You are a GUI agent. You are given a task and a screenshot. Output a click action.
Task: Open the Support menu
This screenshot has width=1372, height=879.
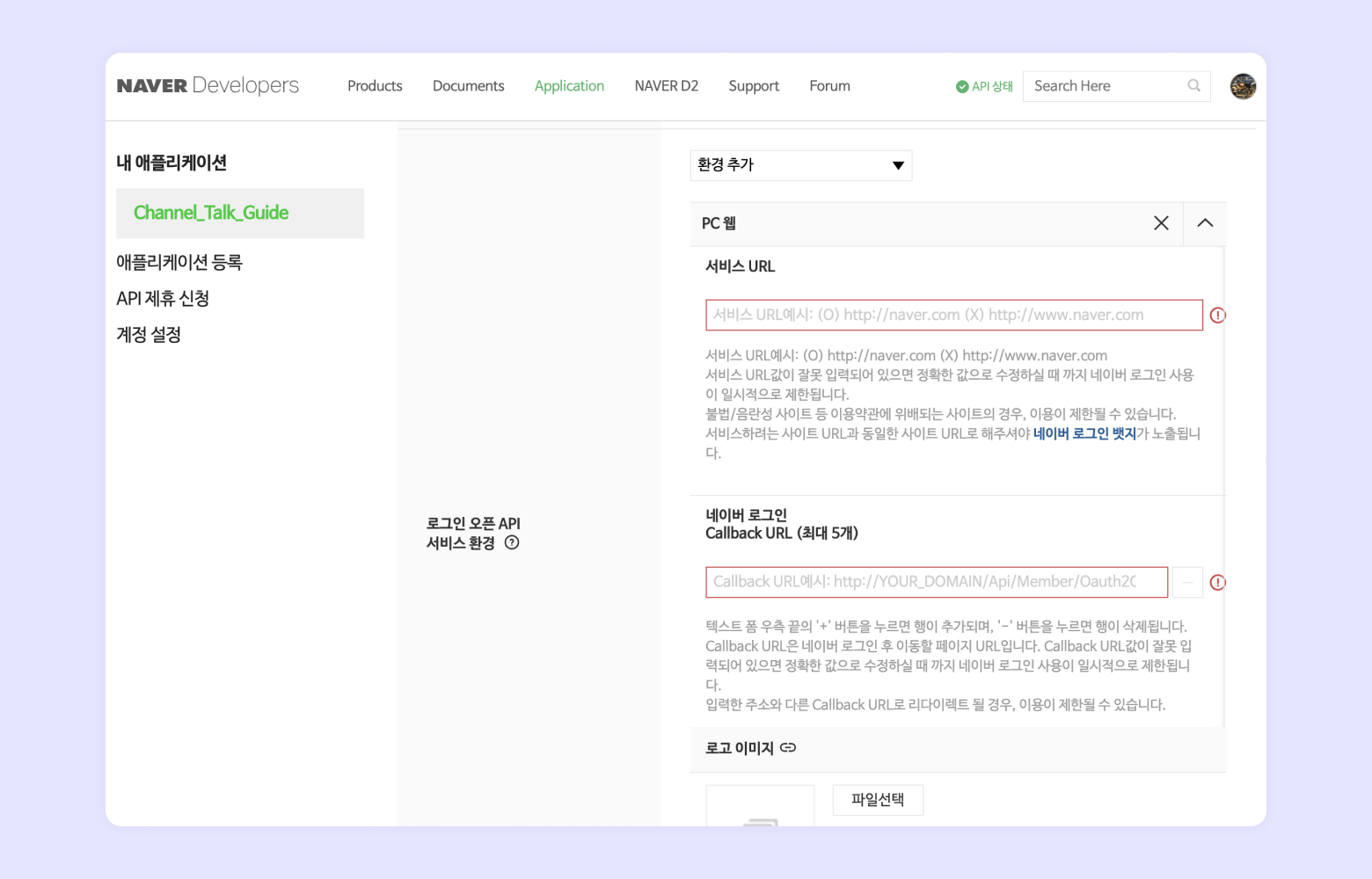754,86
